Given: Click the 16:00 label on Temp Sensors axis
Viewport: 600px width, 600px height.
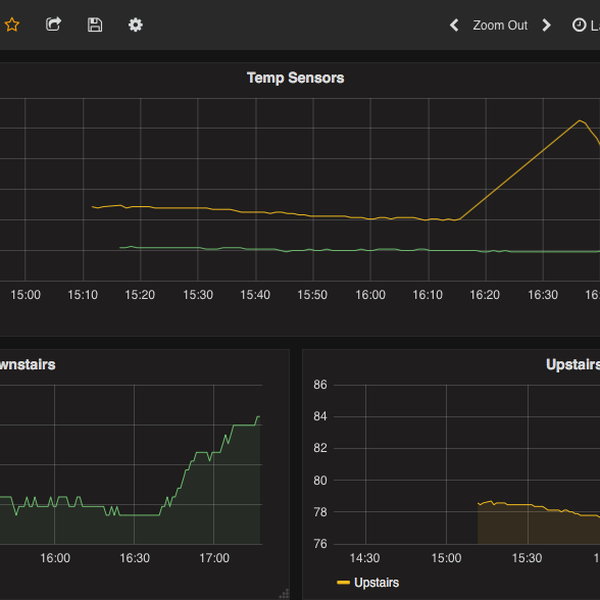Looking at the screenshot, I should [x=371, y=295].
